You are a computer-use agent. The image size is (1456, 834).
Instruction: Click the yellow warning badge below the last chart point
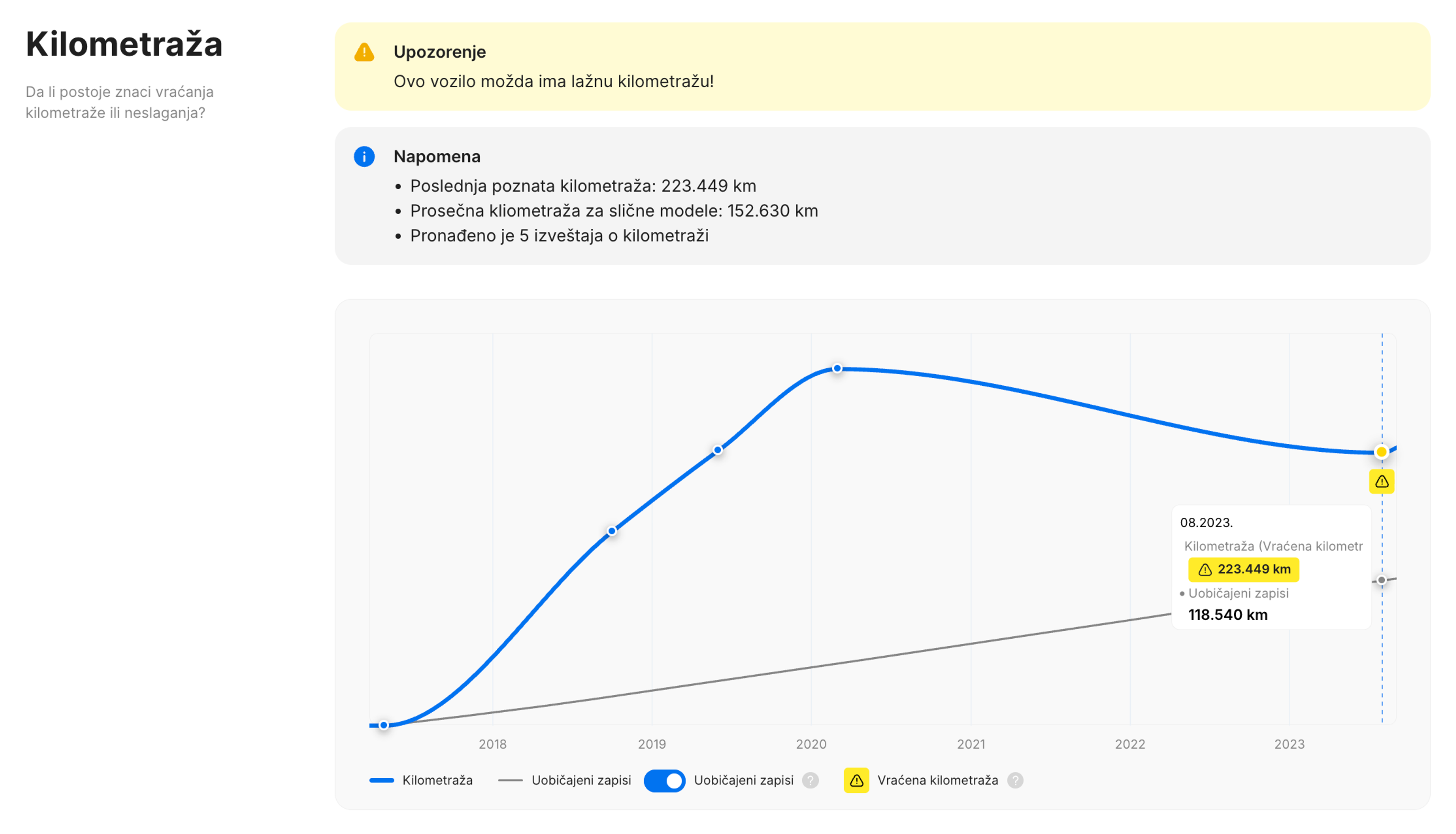tap(1382, 482)
